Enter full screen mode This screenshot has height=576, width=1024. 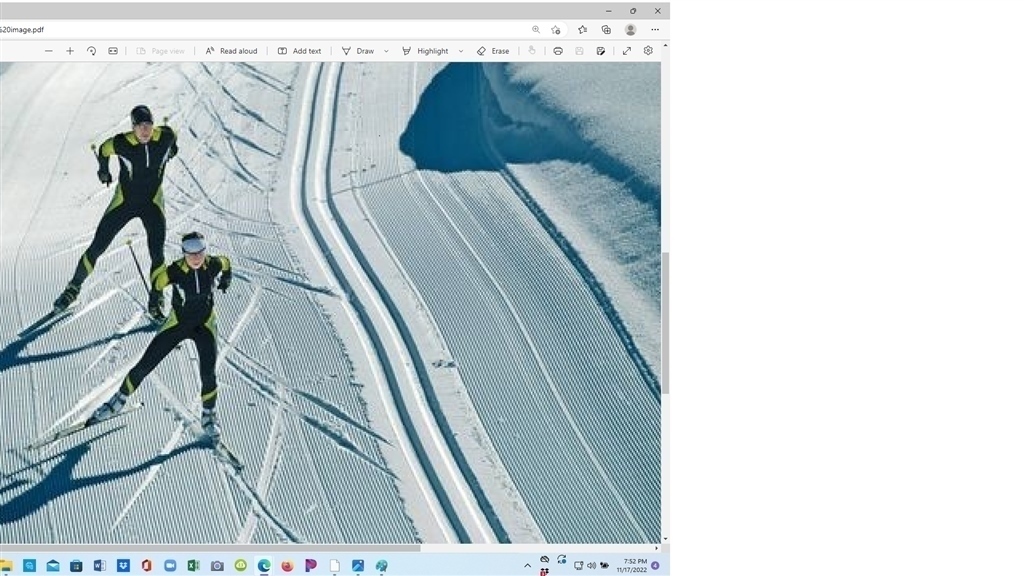click(x=627, y=51)
